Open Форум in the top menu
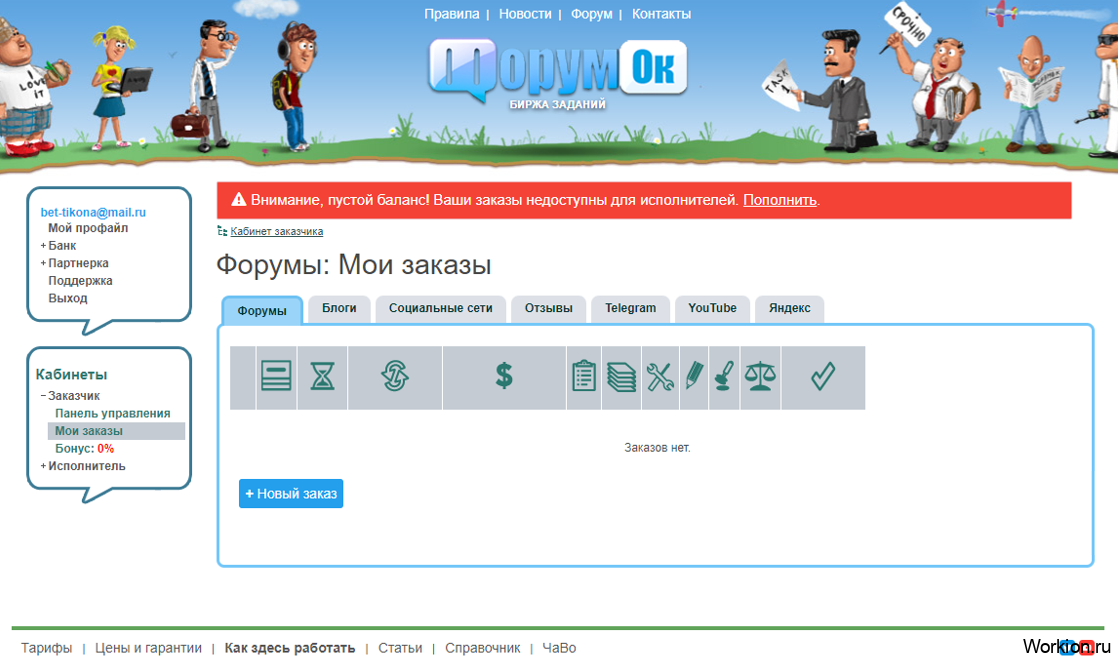The width and height of the screenshot is (1118, 660). (x=591, y=14)
